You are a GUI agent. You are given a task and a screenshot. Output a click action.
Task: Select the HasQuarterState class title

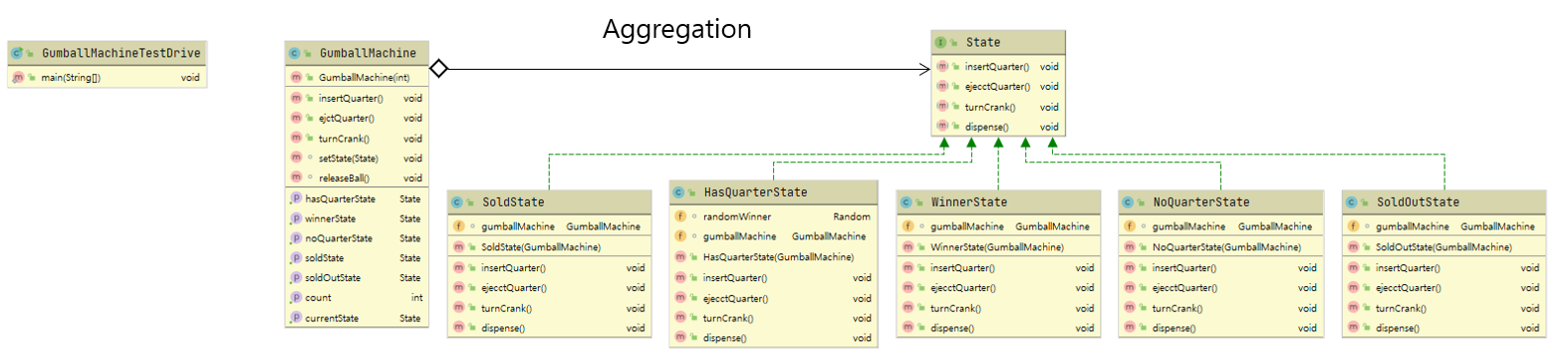(755, 192)
